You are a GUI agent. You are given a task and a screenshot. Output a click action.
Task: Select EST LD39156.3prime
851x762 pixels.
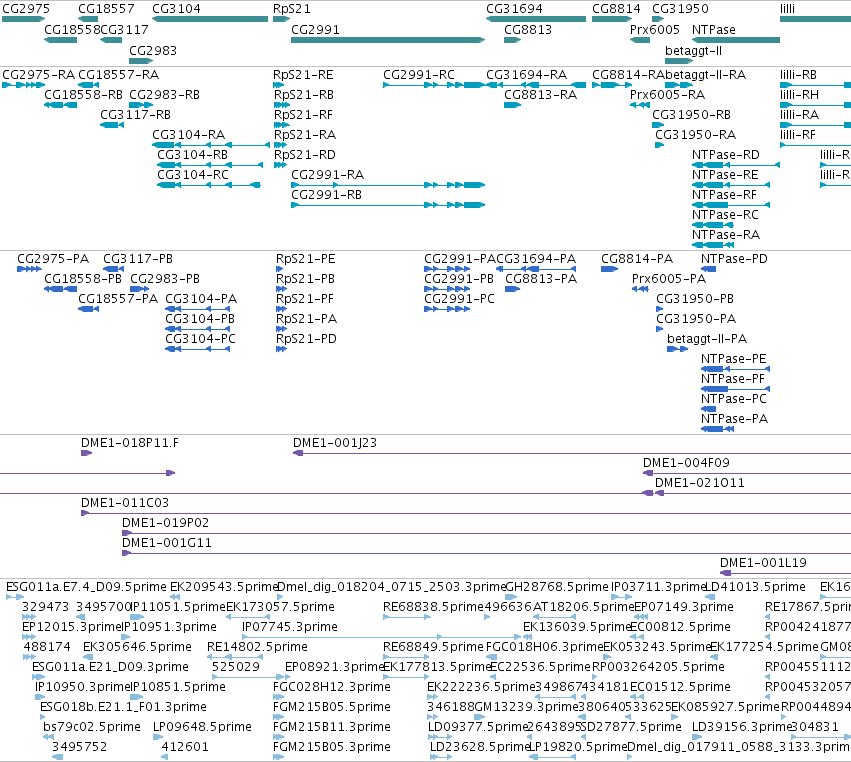(x=697, y=738)
